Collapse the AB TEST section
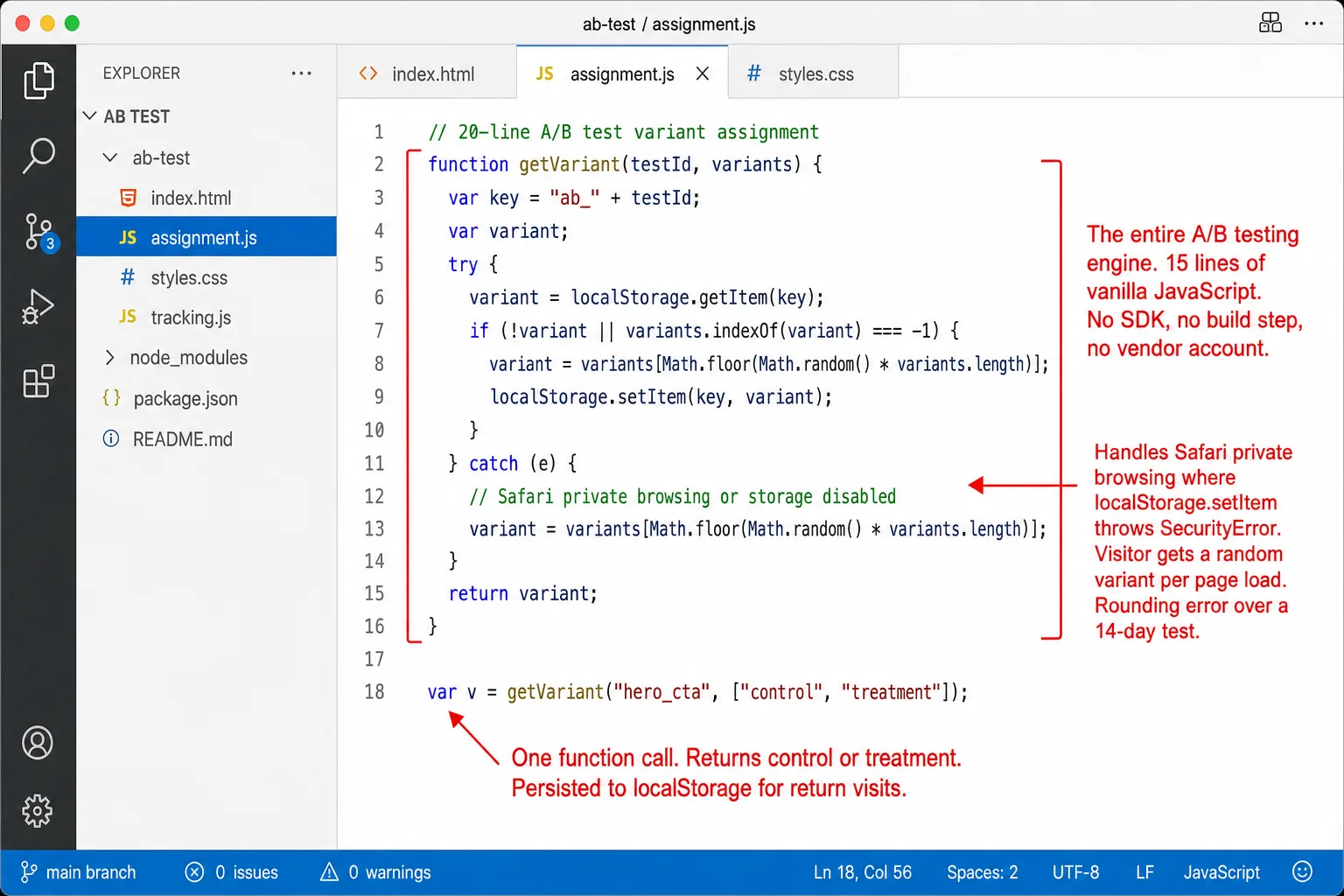1344x896 pixels. (x=89, y=115)
